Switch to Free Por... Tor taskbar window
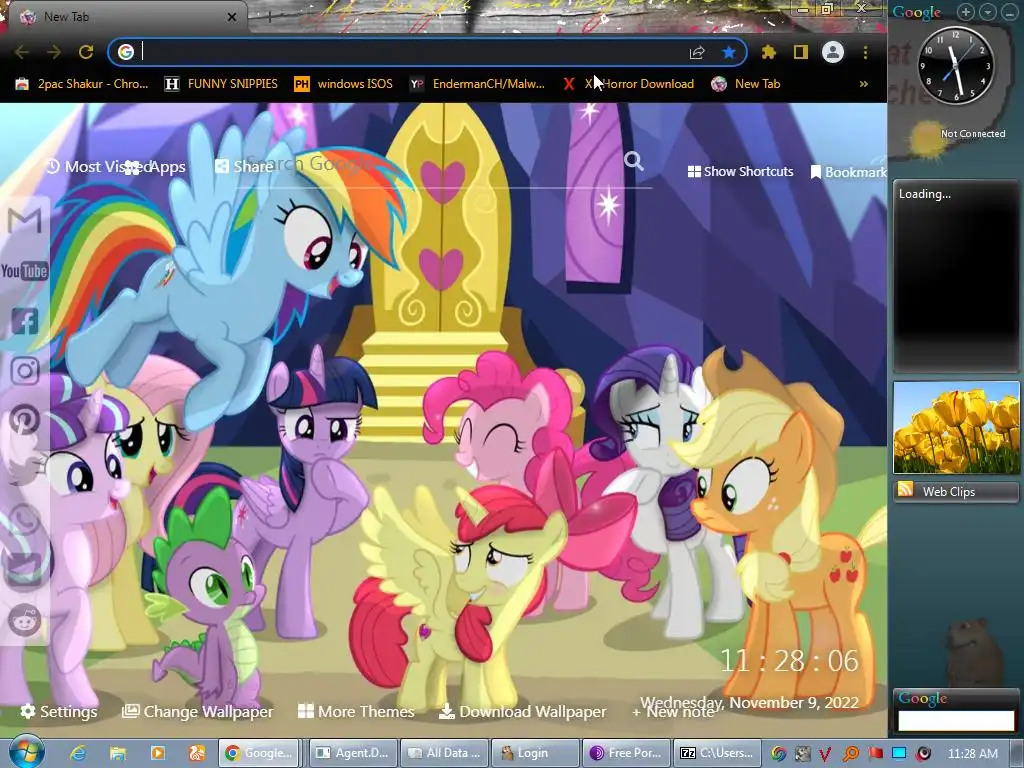 click(x=626, y=753)
